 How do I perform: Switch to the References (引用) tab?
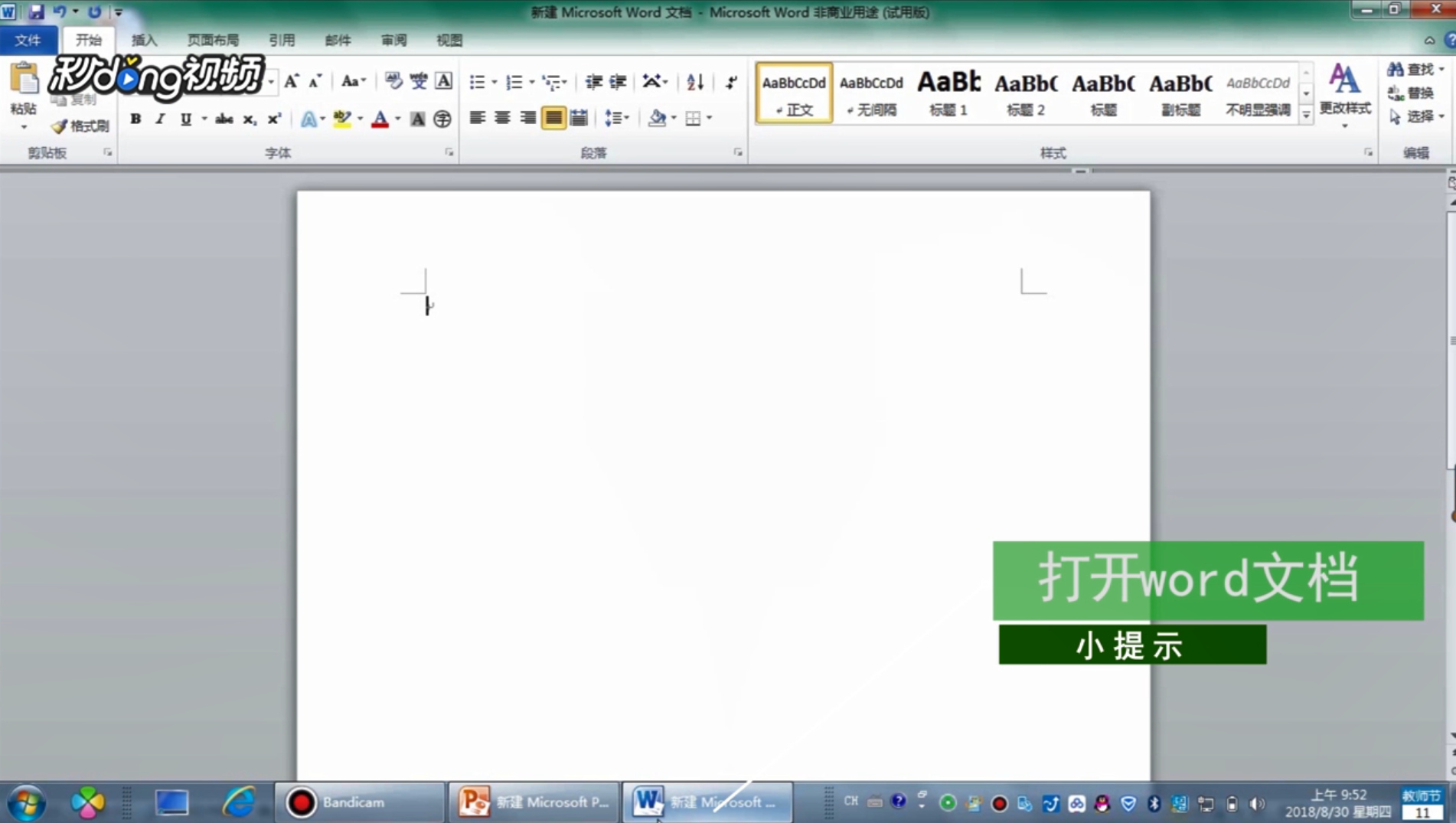282,40
